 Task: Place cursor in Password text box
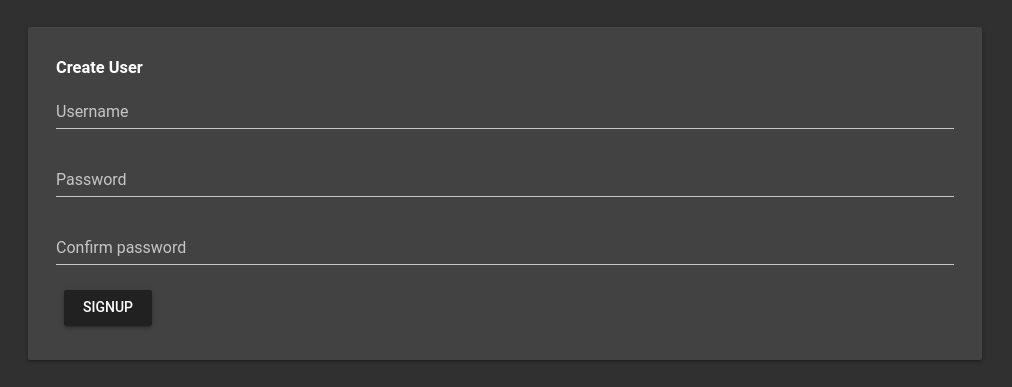(505, 180)
